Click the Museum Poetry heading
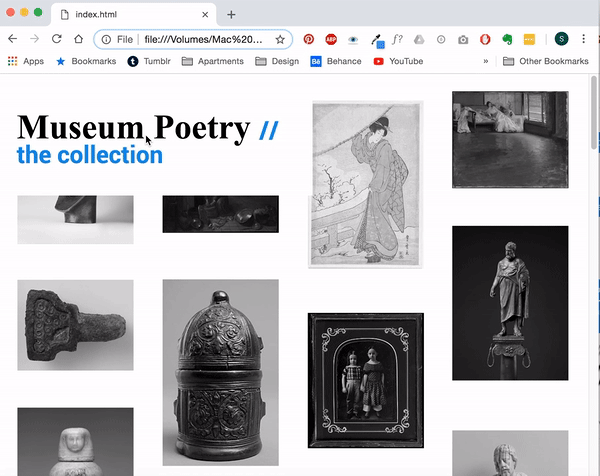 [x=134, y=128]
